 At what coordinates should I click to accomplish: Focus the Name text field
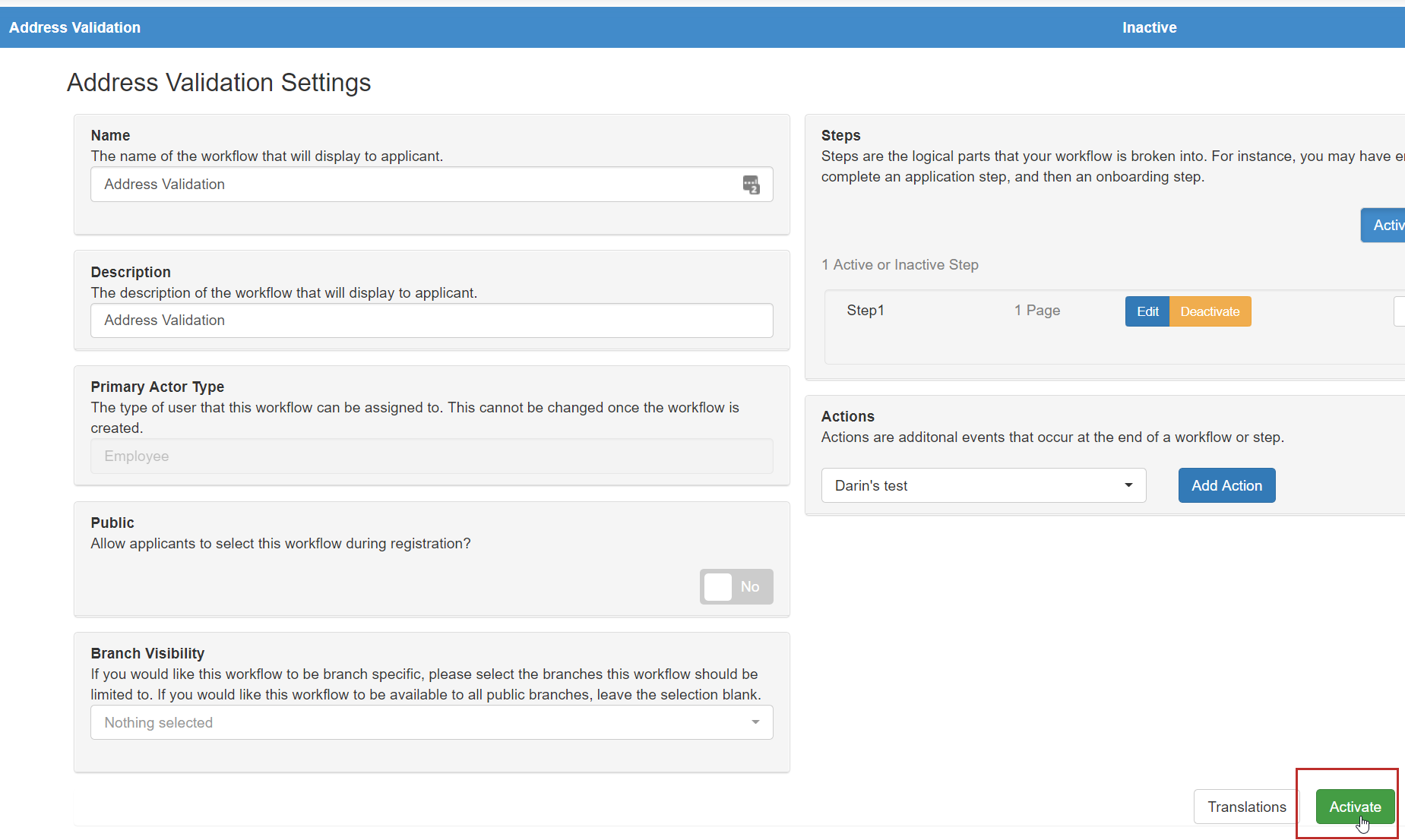click(x=414, y=185)
